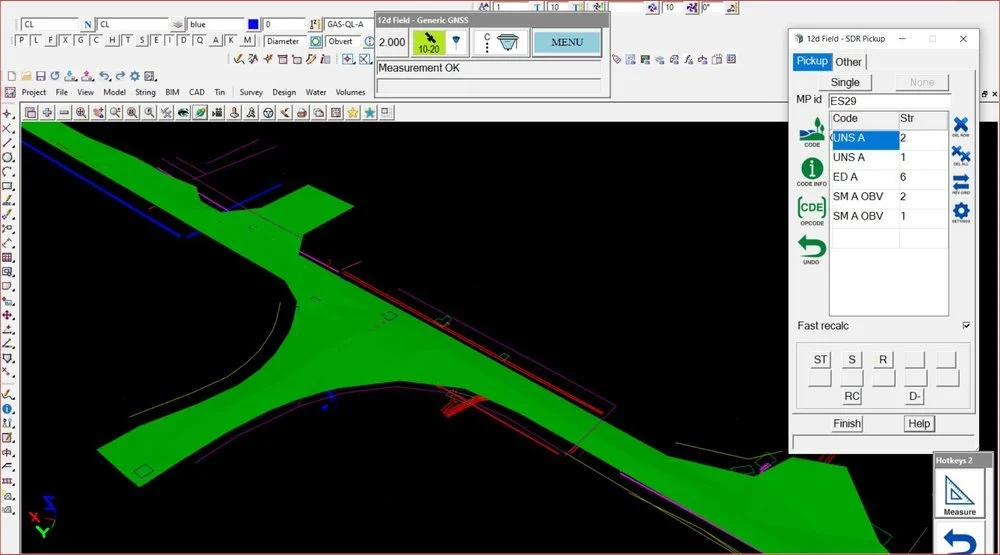The width and height of the screenshot is (1000, 555).
Task: Toggle the Q snap letter button
Action: tap(200, 40)
